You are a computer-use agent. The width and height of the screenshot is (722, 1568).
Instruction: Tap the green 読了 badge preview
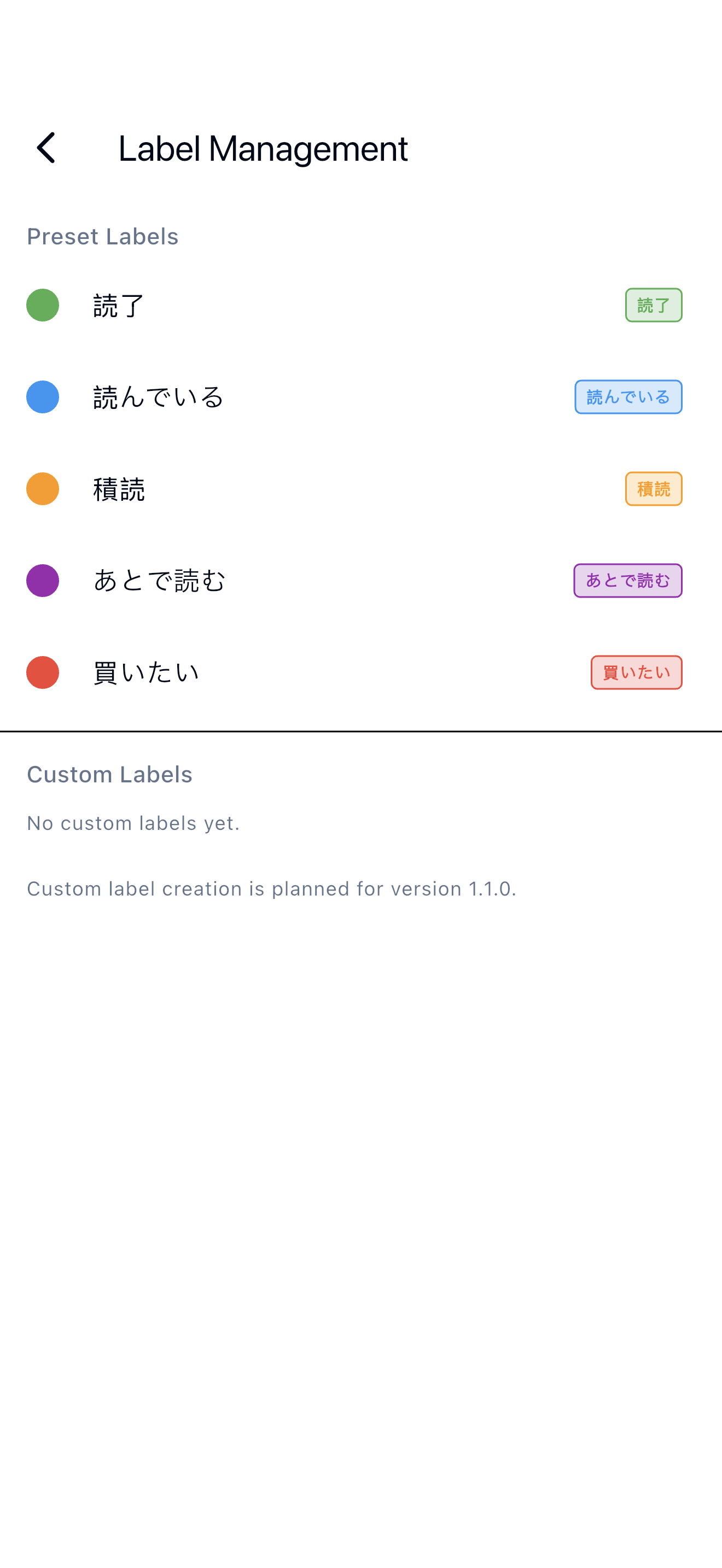click(x=653, y=306)
